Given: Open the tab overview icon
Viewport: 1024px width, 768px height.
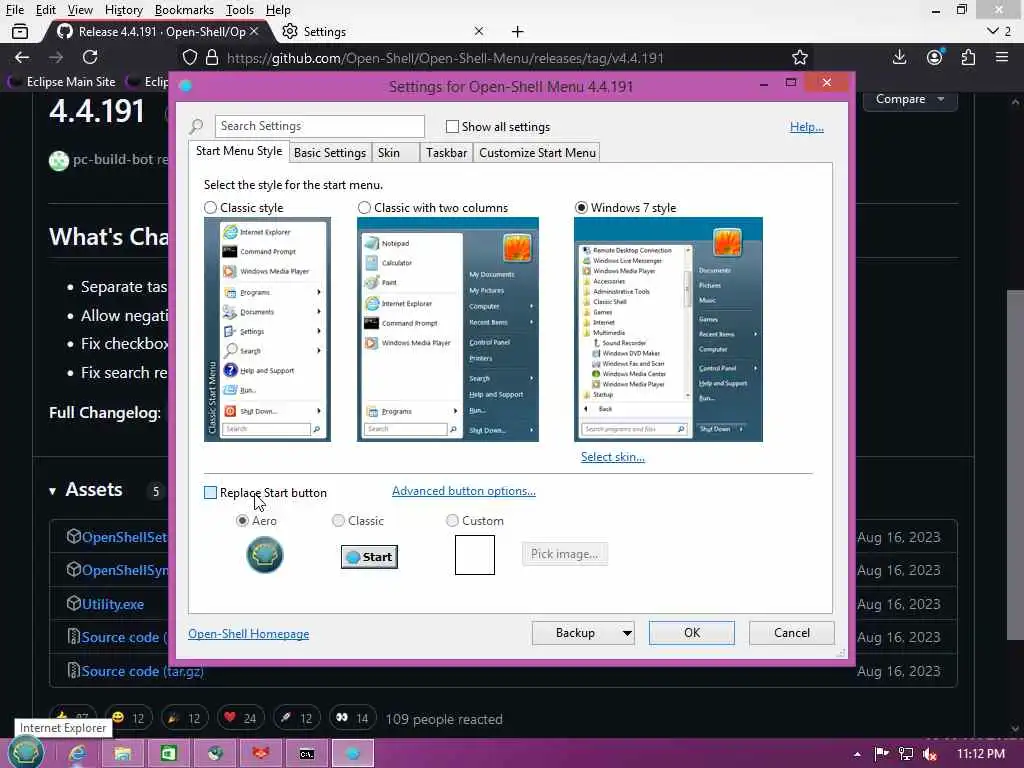Looking at the screenshot, I should tap(20, 31).
